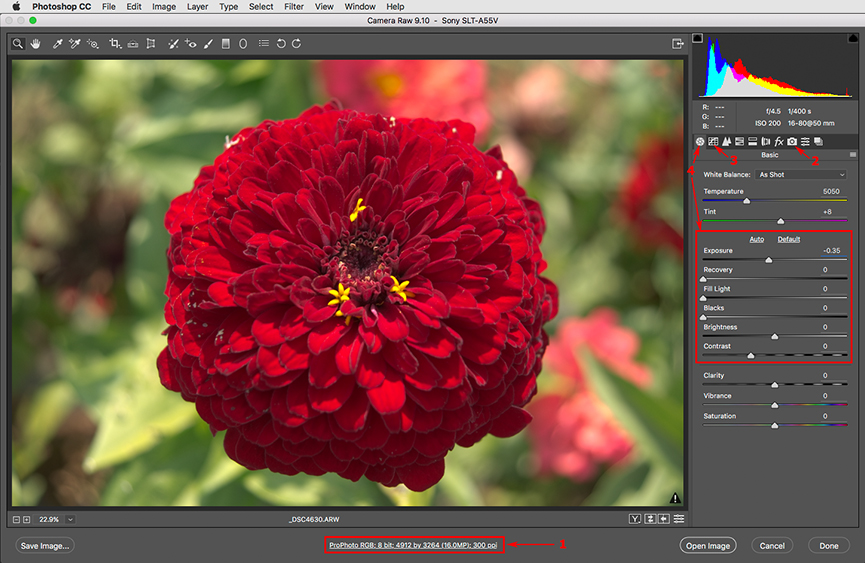Select the Hand tool in toolbar
Screen dimensions: 865x563
pos(36,44)
